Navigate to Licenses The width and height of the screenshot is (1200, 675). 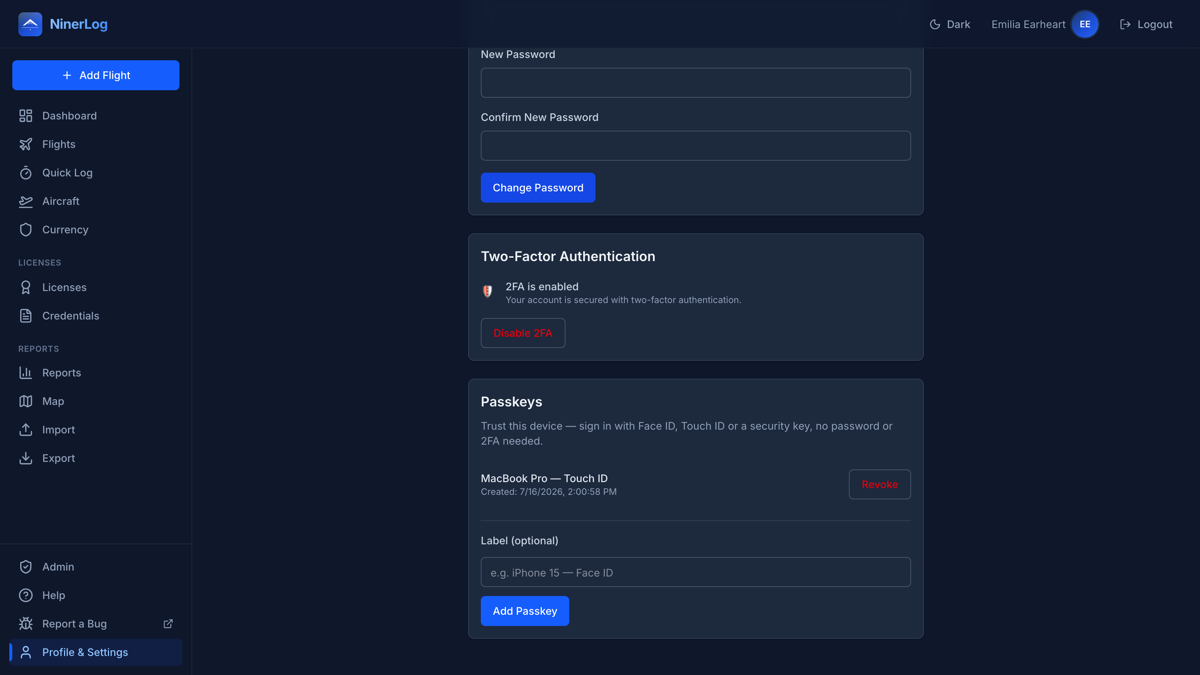96,287
